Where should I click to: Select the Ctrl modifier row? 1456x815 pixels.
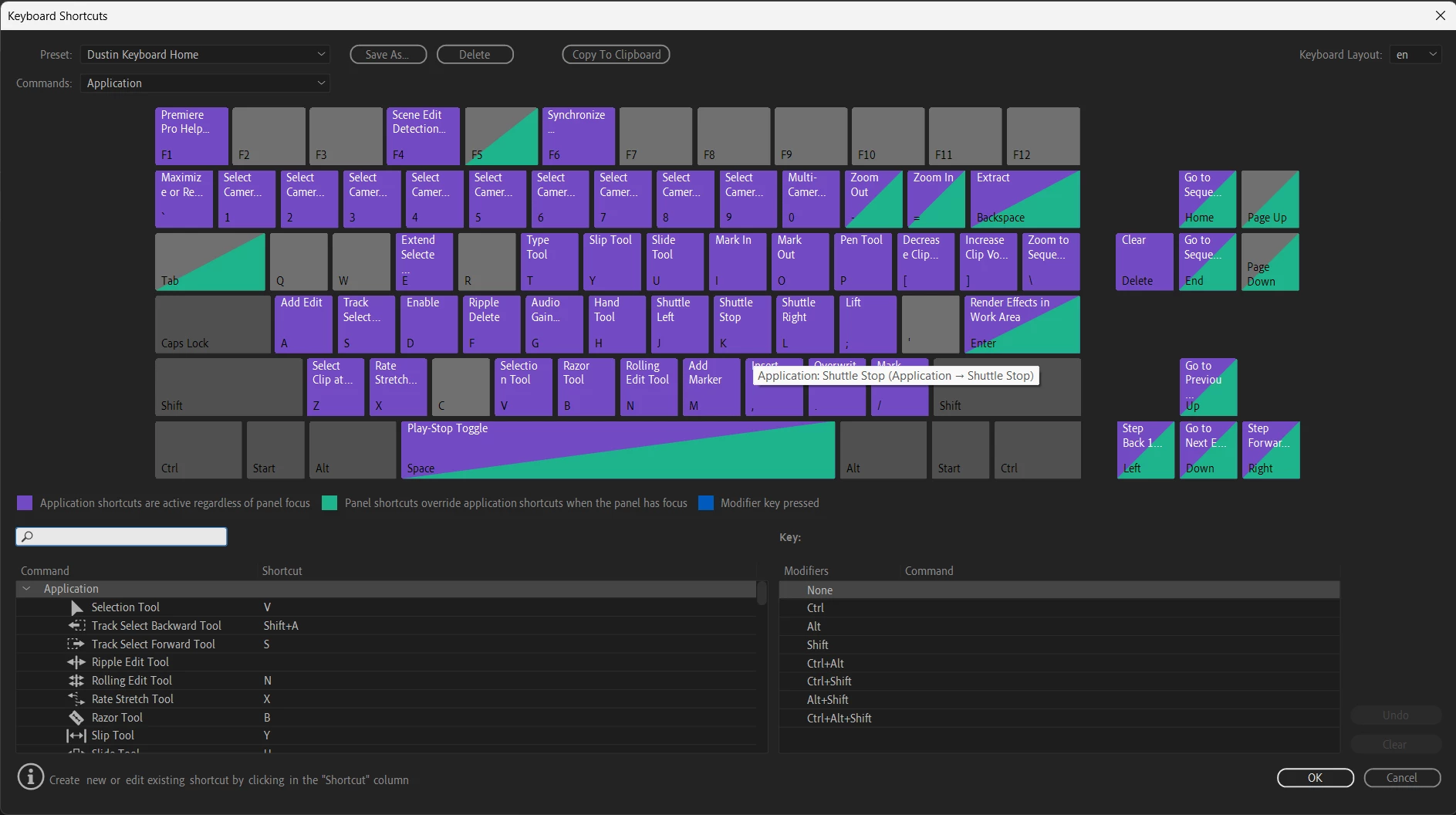point(1059,608)
